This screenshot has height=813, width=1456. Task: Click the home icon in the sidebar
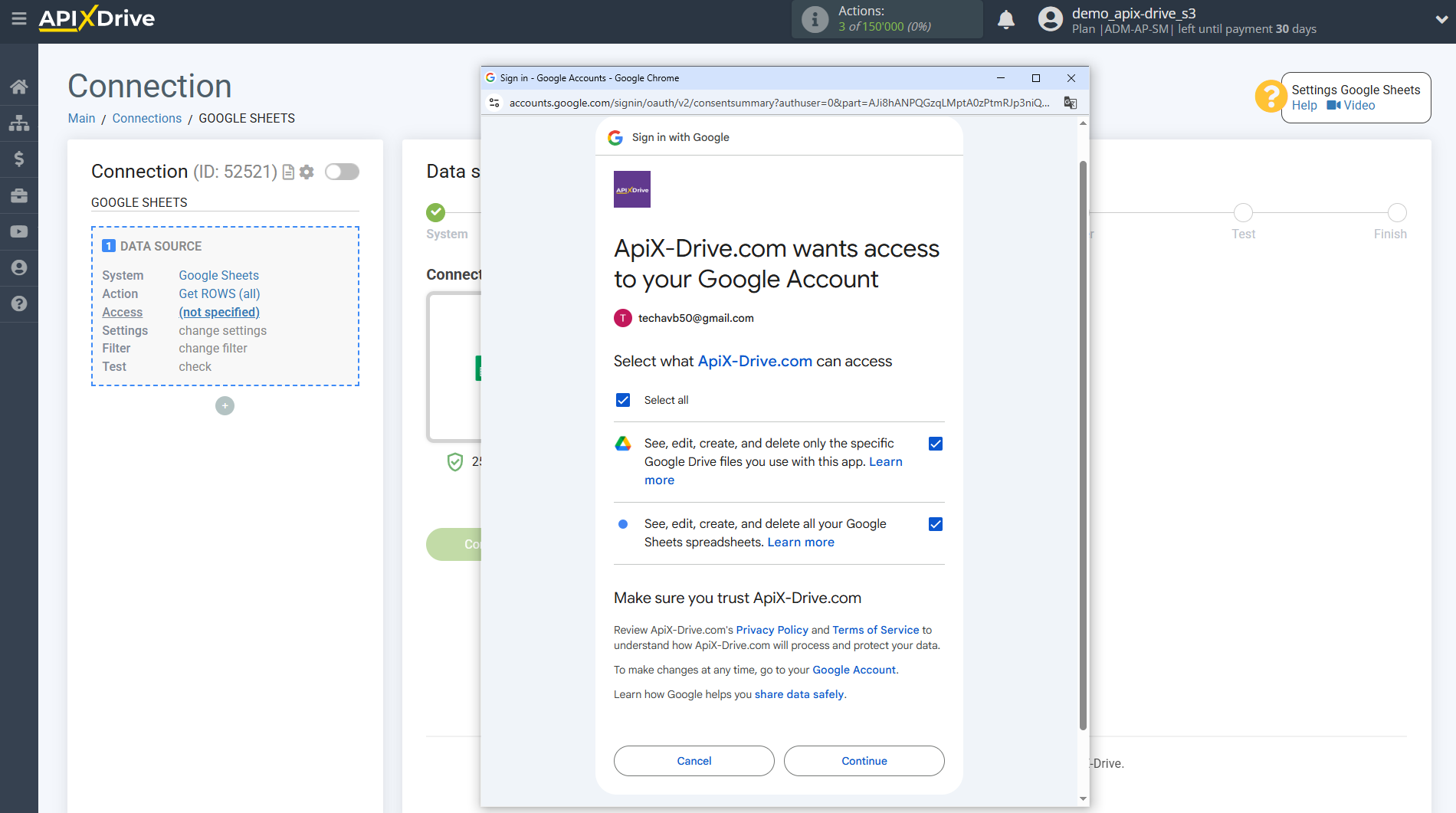click(x=19, y=87)
